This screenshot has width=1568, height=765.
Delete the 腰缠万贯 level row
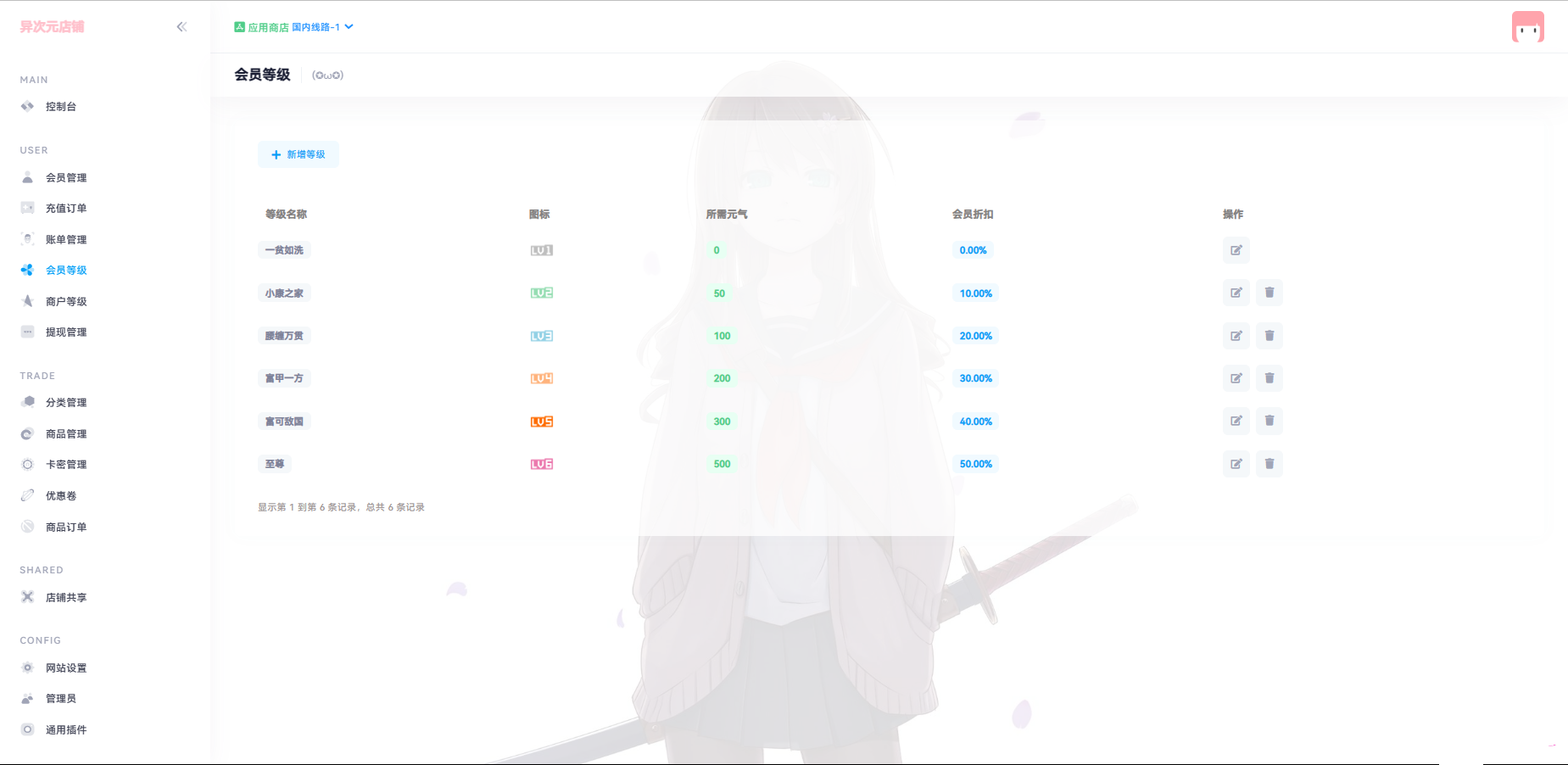pyautogui.click(x=1269, y=336)
